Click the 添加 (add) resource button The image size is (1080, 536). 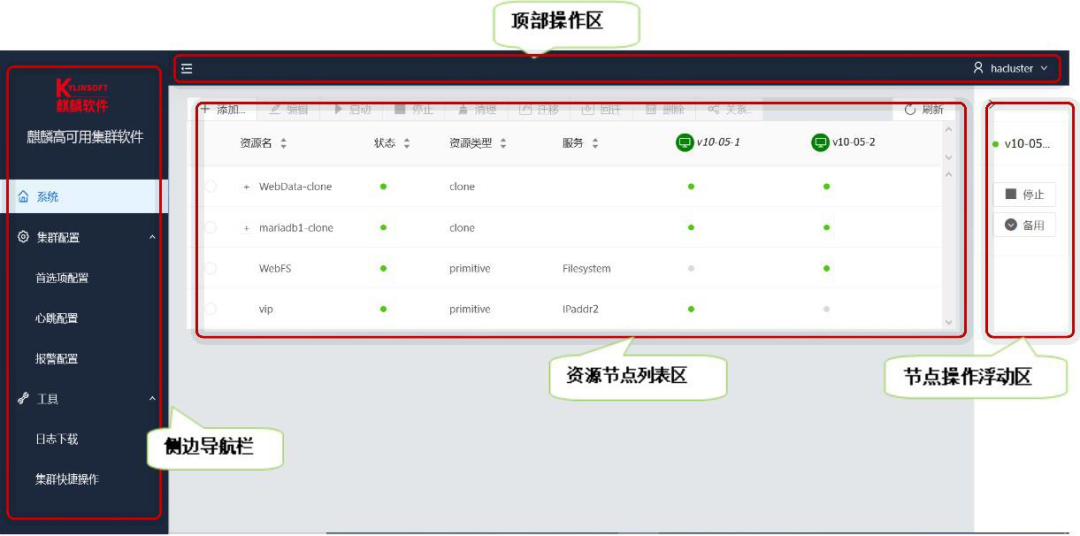[x=224, y=109]
